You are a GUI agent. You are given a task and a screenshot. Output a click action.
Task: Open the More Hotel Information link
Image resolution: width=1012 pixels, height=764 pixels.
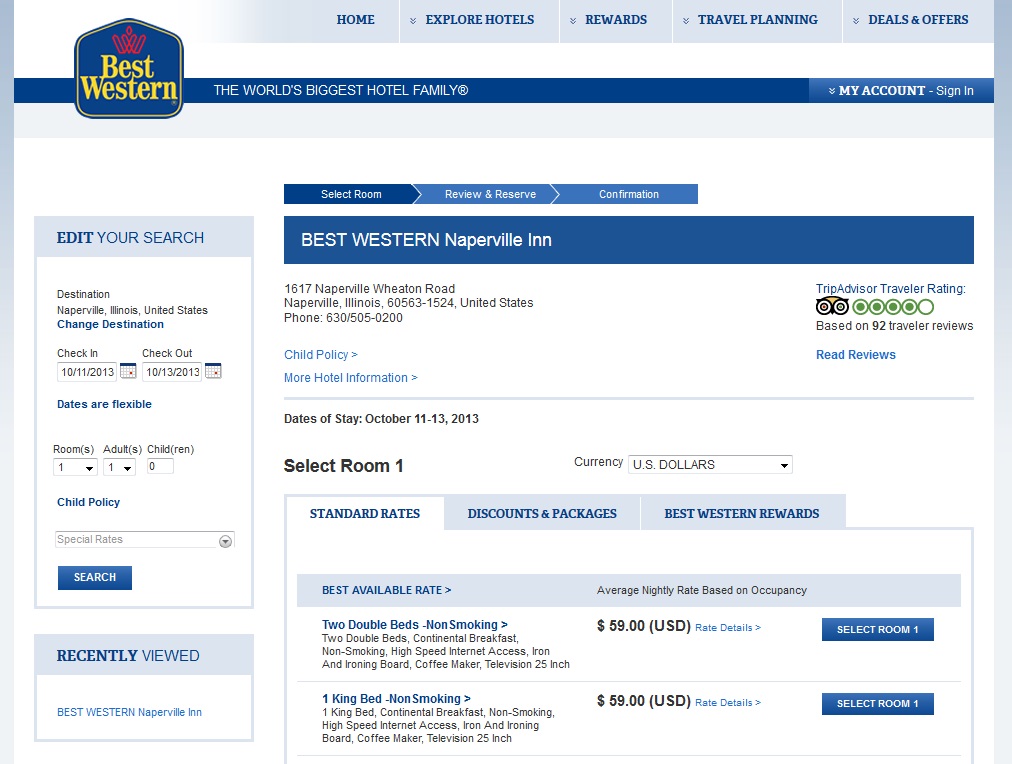(350, 378)
